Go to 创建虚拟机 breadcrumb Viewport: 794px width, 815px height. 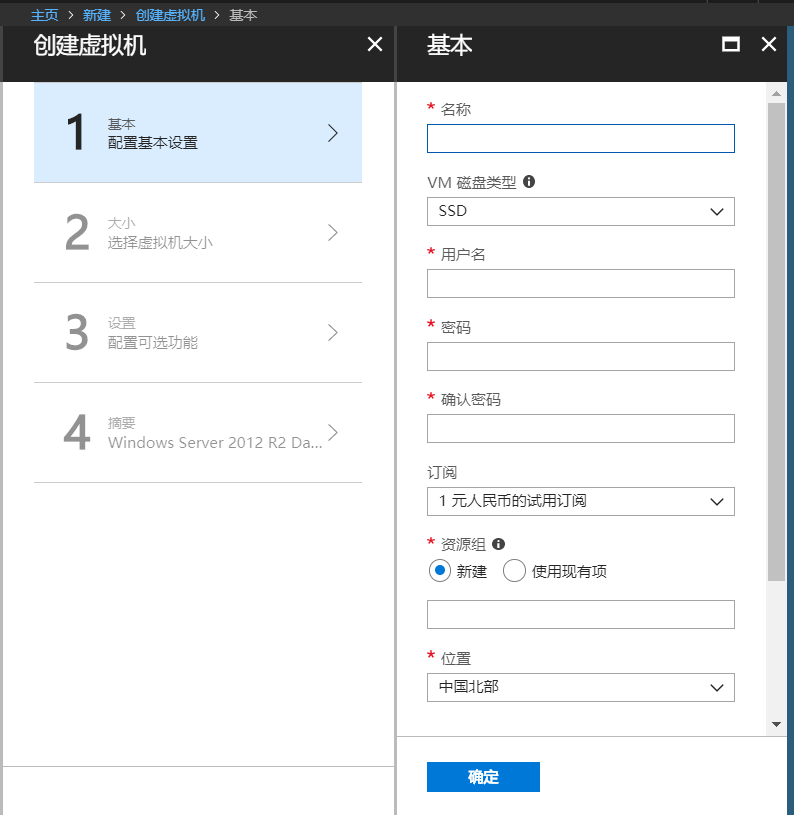click(x=170, y=15)
